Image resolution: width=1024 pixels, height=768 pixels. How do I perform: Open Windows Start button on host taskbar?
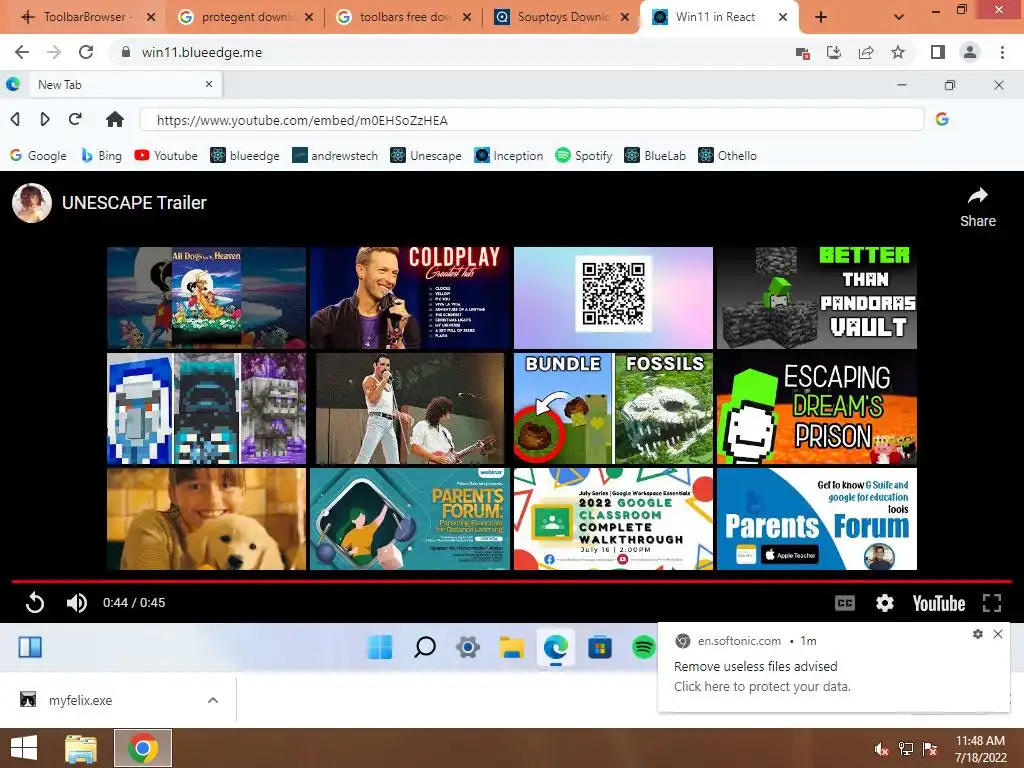coord(24,748)
